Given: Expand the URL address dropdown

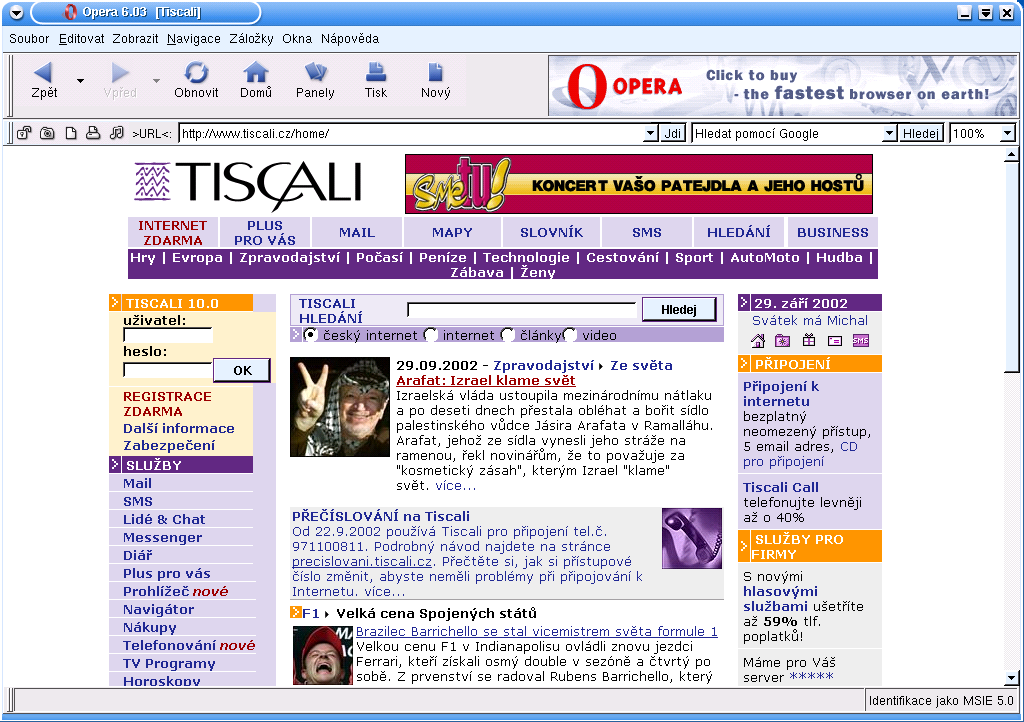Looking at the screenshot, I should (x=650, y=133).
